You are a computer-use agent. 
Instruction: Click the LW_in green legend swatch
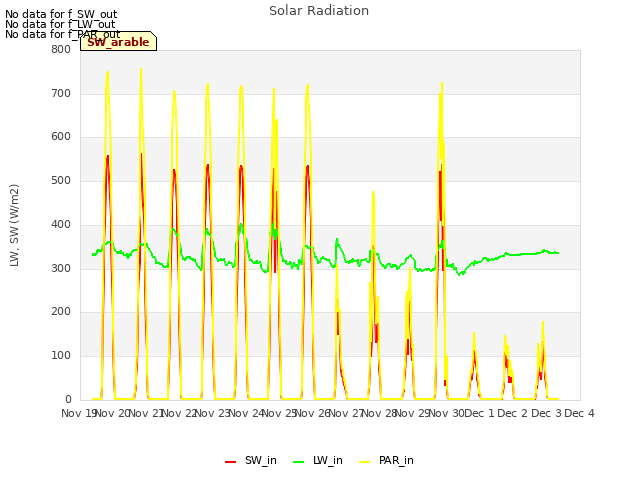(299, 462)
